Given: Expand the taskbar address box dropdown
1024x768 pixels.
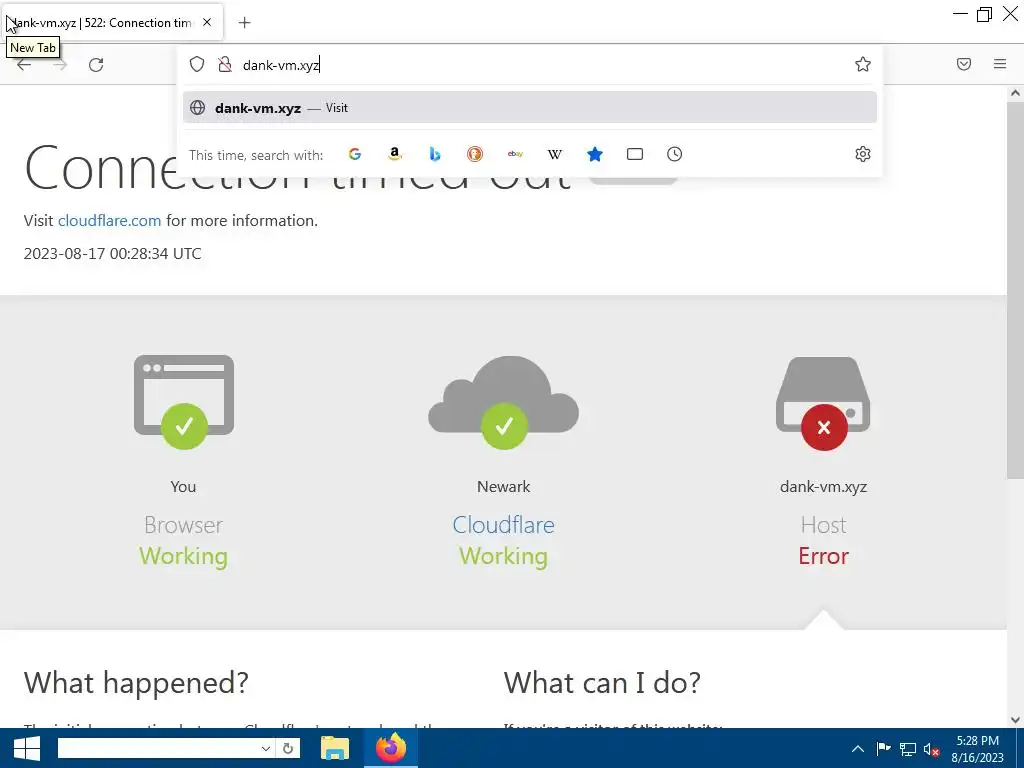Looking at the screenshot, I should coord(265,748).
